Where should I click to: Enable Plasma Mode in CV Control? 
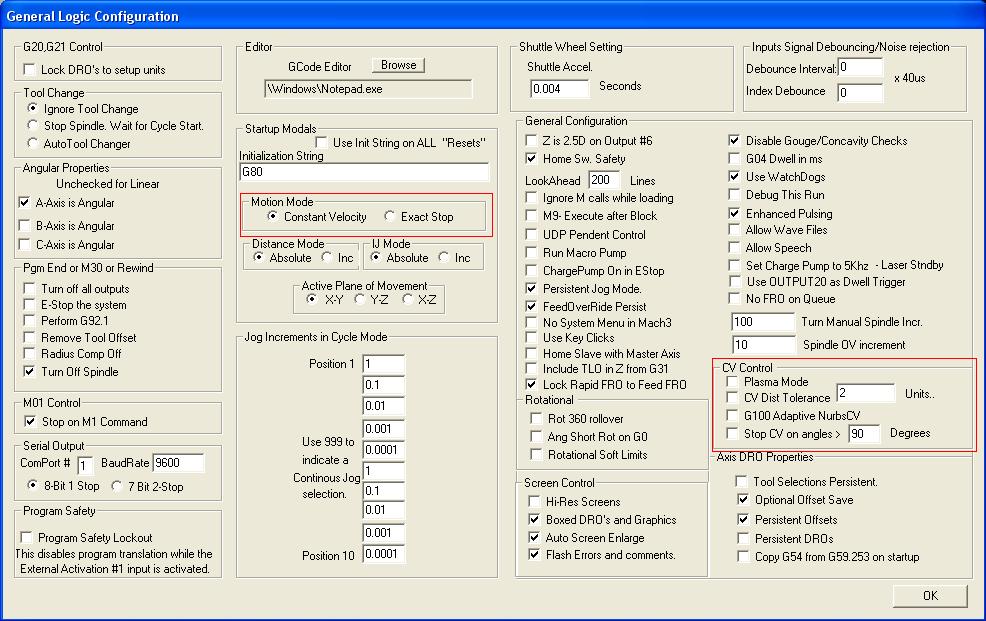[x=732, y=381]
